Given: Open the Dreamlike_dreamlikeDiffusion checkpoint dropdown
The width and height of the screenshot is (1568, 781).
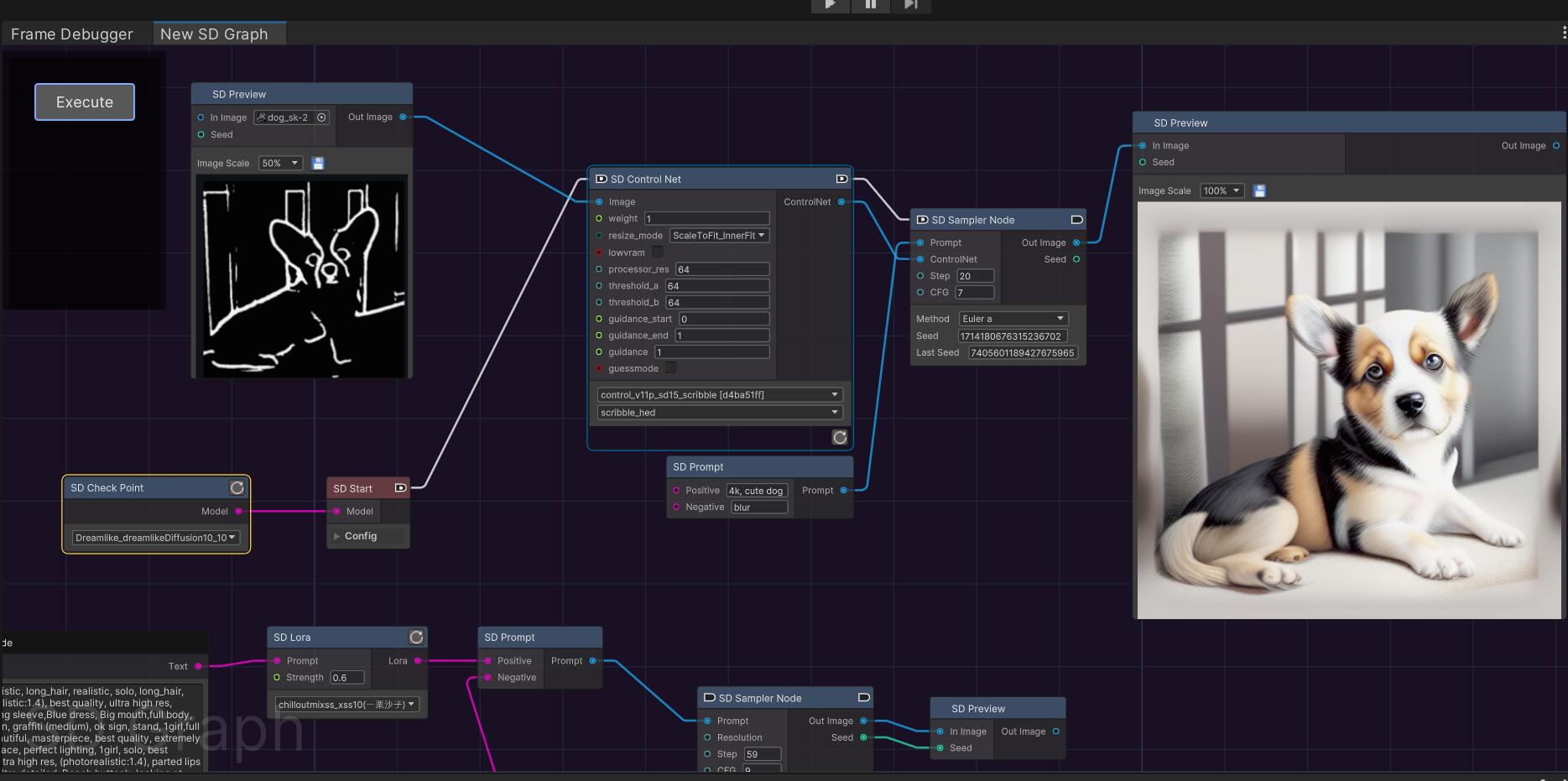Looking at the screenshot, I should [x=155, y=538].
